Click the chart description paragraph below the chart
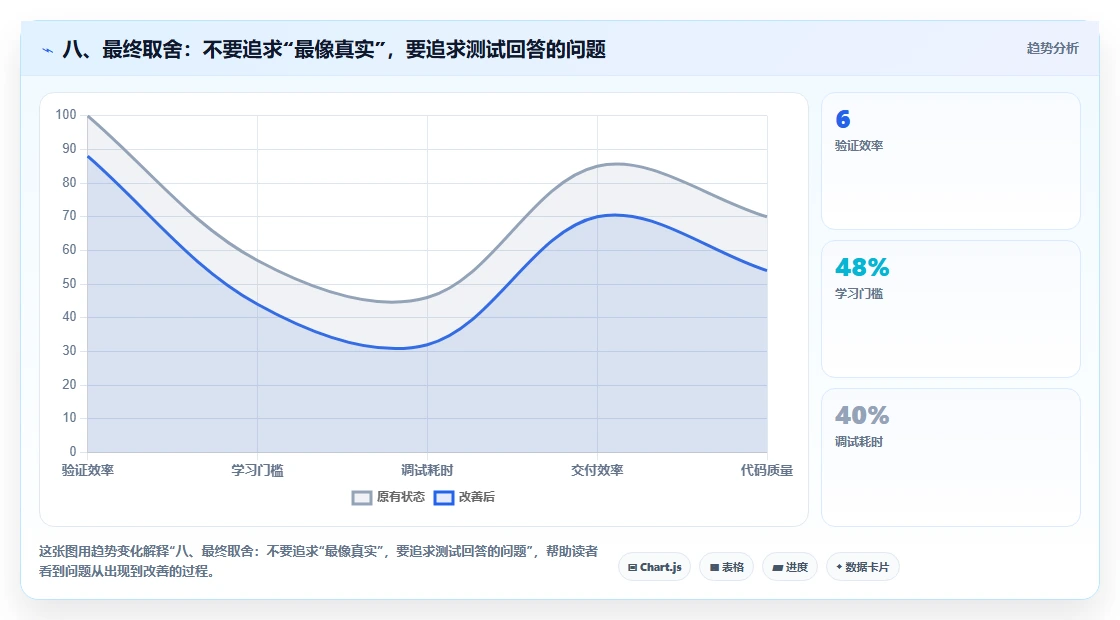 [x=319, y=561]
